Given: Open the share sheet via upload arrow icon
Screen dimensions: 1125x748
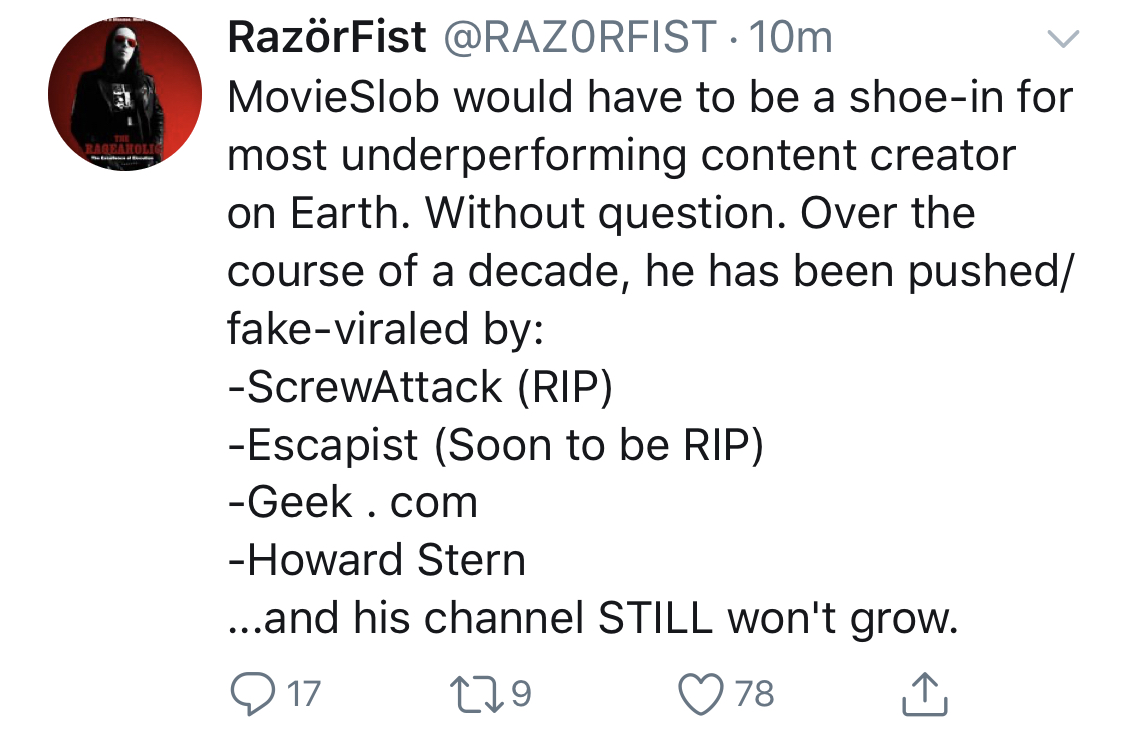Looking at the screenshot, I should pos(924,693).
